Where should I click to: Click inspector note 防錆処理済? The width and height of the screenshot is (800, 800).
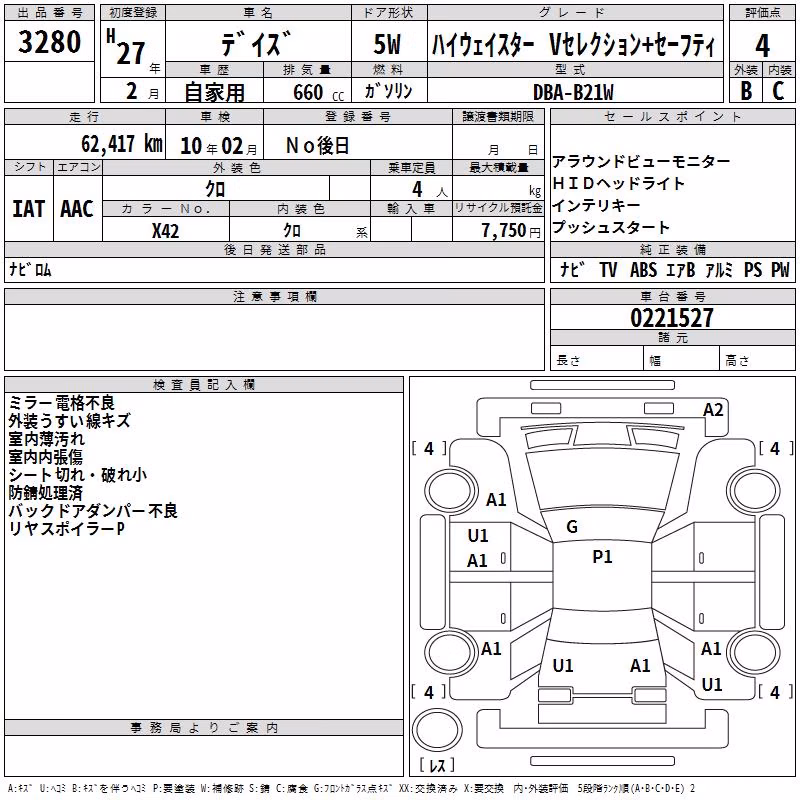pyautogui.click(x=45, y=493)
